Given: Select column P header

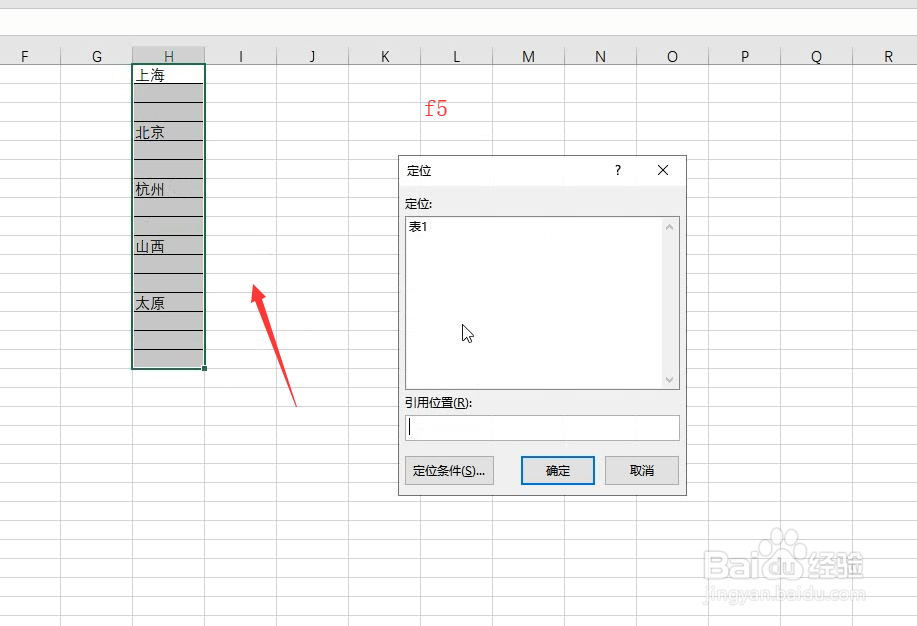Looking at the screenshot, I should pos(744,56).
